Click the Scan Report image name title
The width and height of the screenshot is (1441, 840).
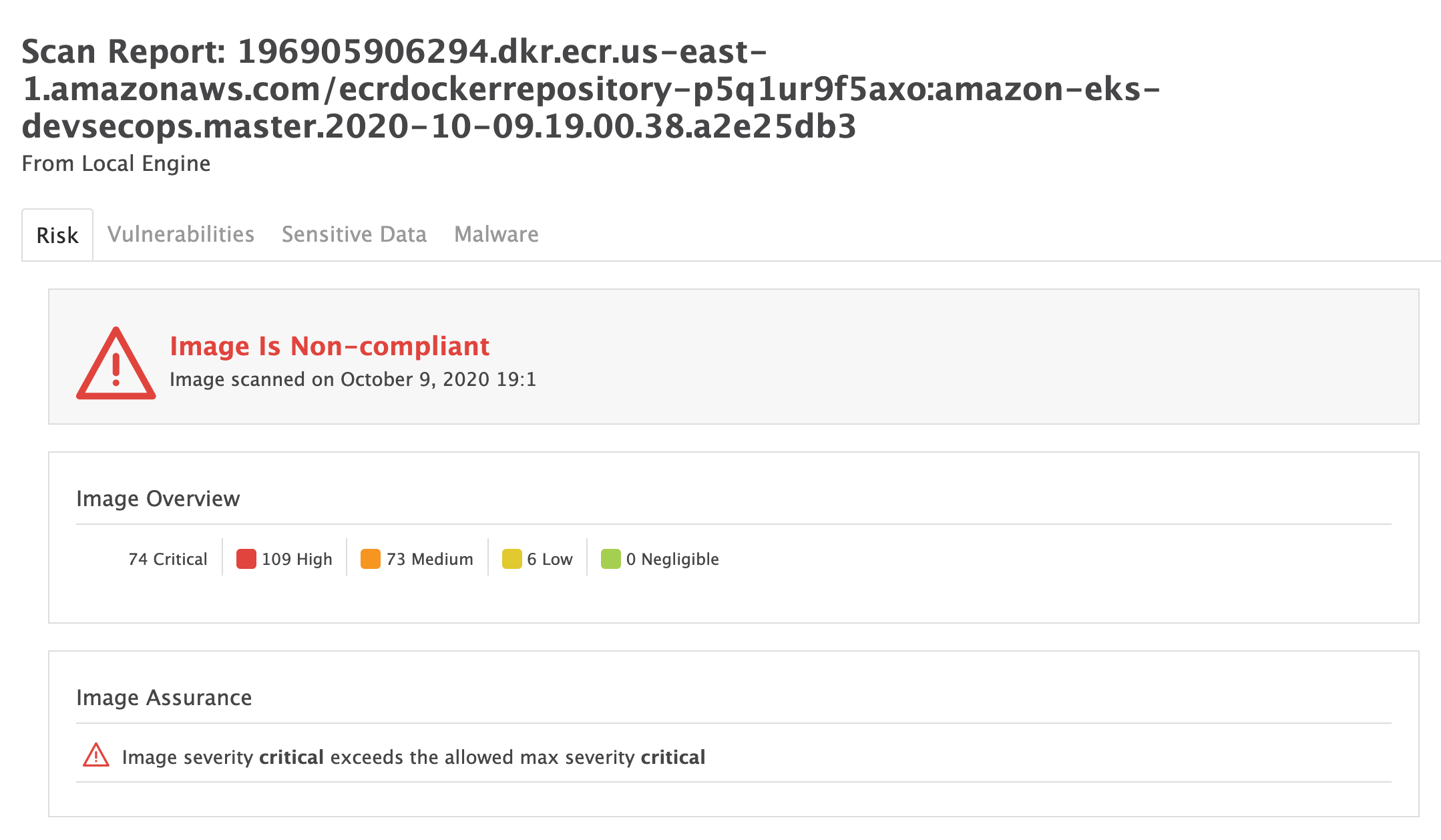[591, 89]
